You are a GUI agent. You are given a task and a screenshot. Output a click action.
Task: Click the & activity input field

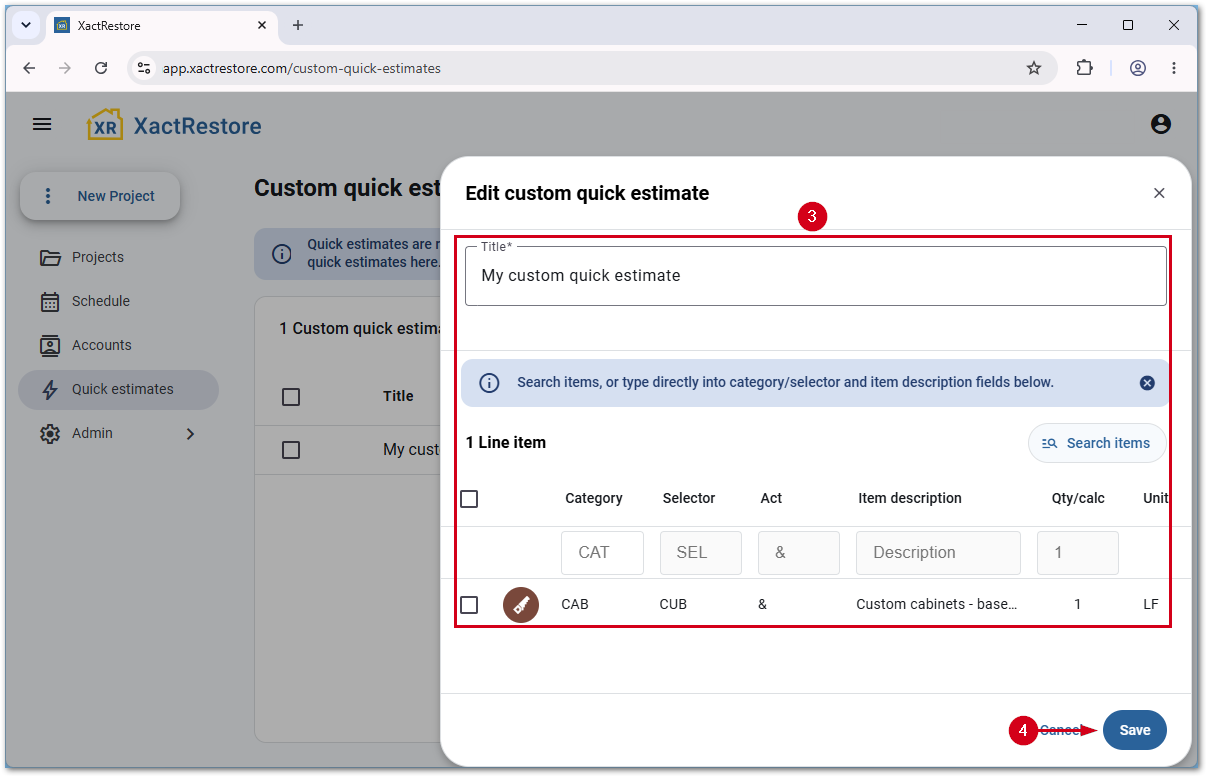coord(799,553)
